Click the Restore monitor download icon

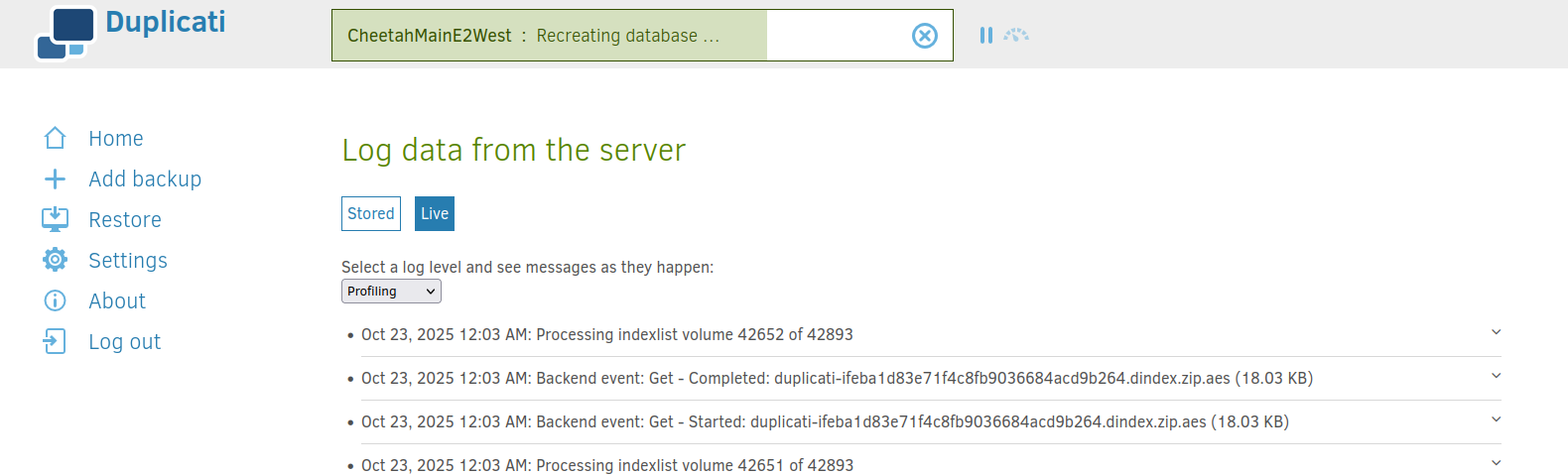point(56,219)
